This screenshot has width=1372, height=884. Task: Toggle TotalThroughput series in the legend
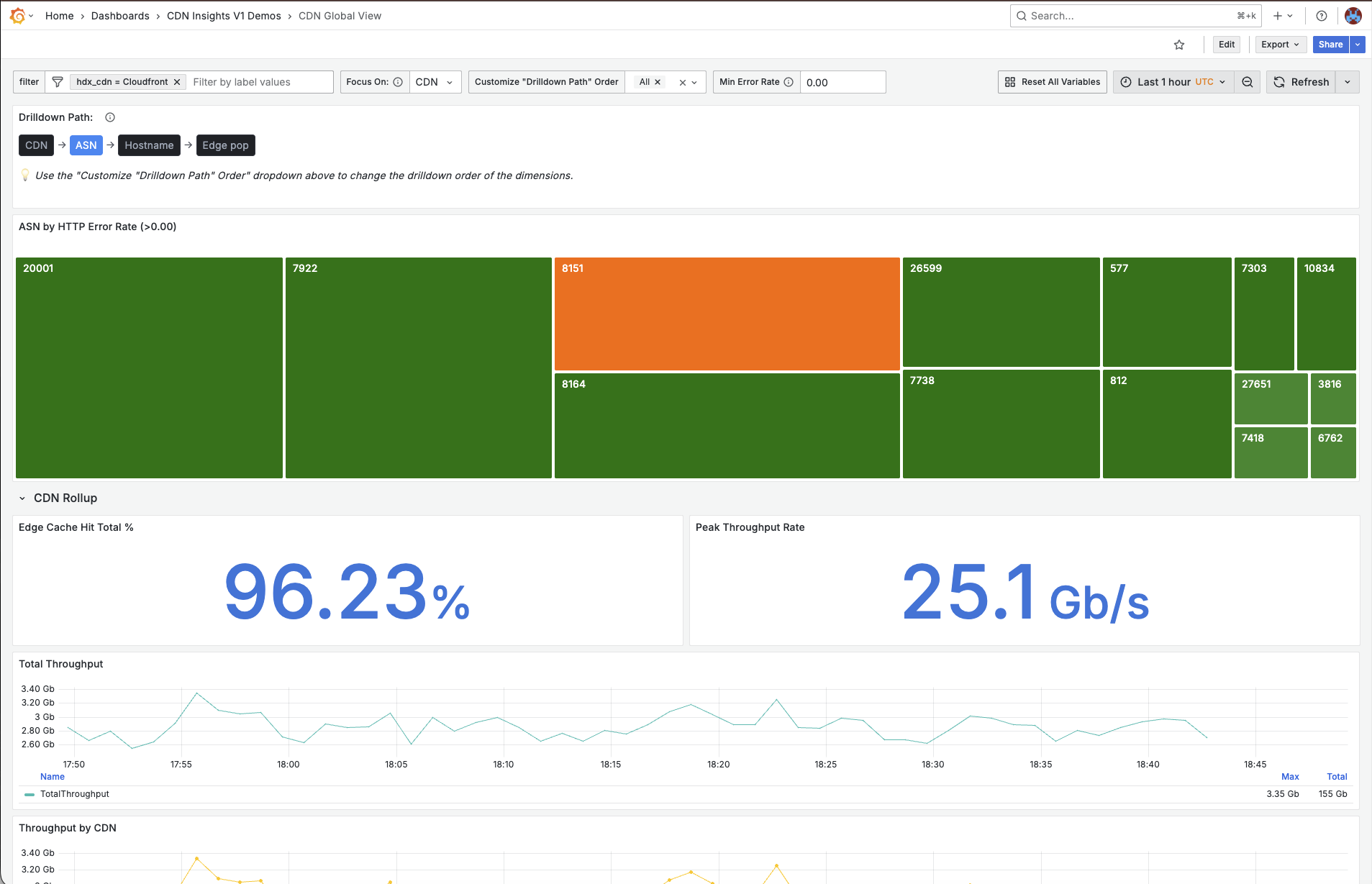[x=75, y=794]
